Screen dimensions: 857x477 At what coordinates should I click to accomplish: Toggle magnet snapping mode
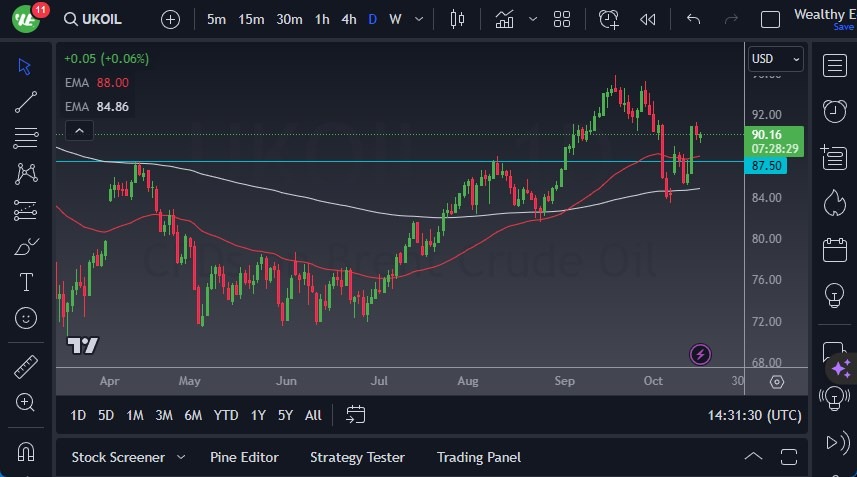click(x=26, y=451)
